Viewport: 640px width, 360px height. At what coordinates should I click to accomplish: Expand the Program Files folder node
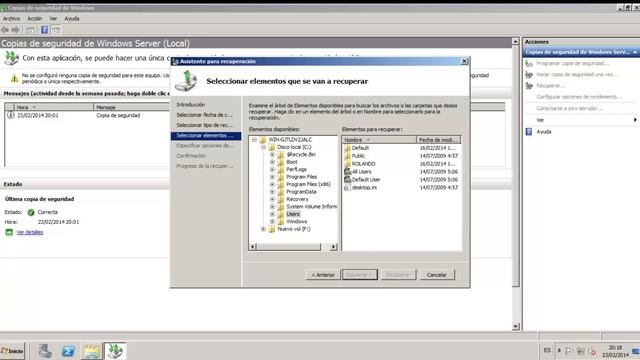(x=272, y=177)
